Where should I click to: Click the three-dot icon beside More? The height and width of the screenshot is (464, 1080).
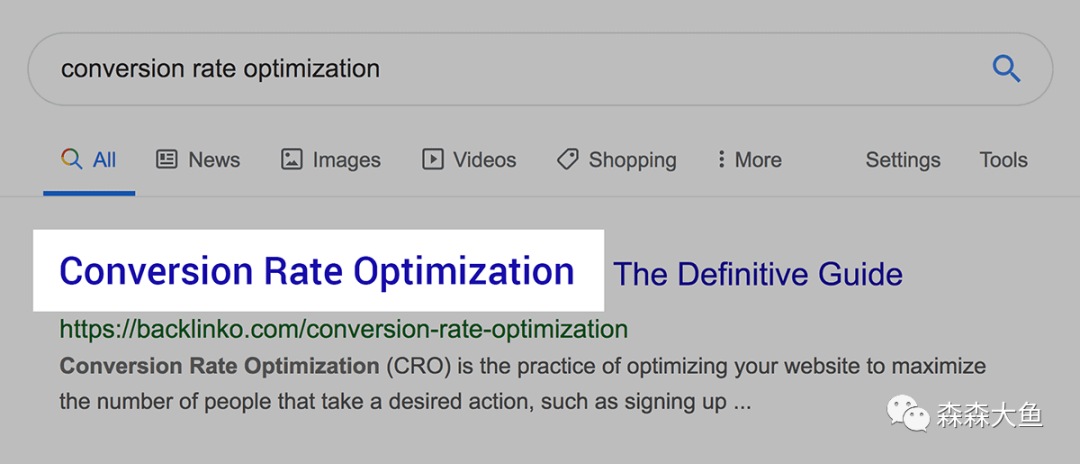[x=721, y=159]
